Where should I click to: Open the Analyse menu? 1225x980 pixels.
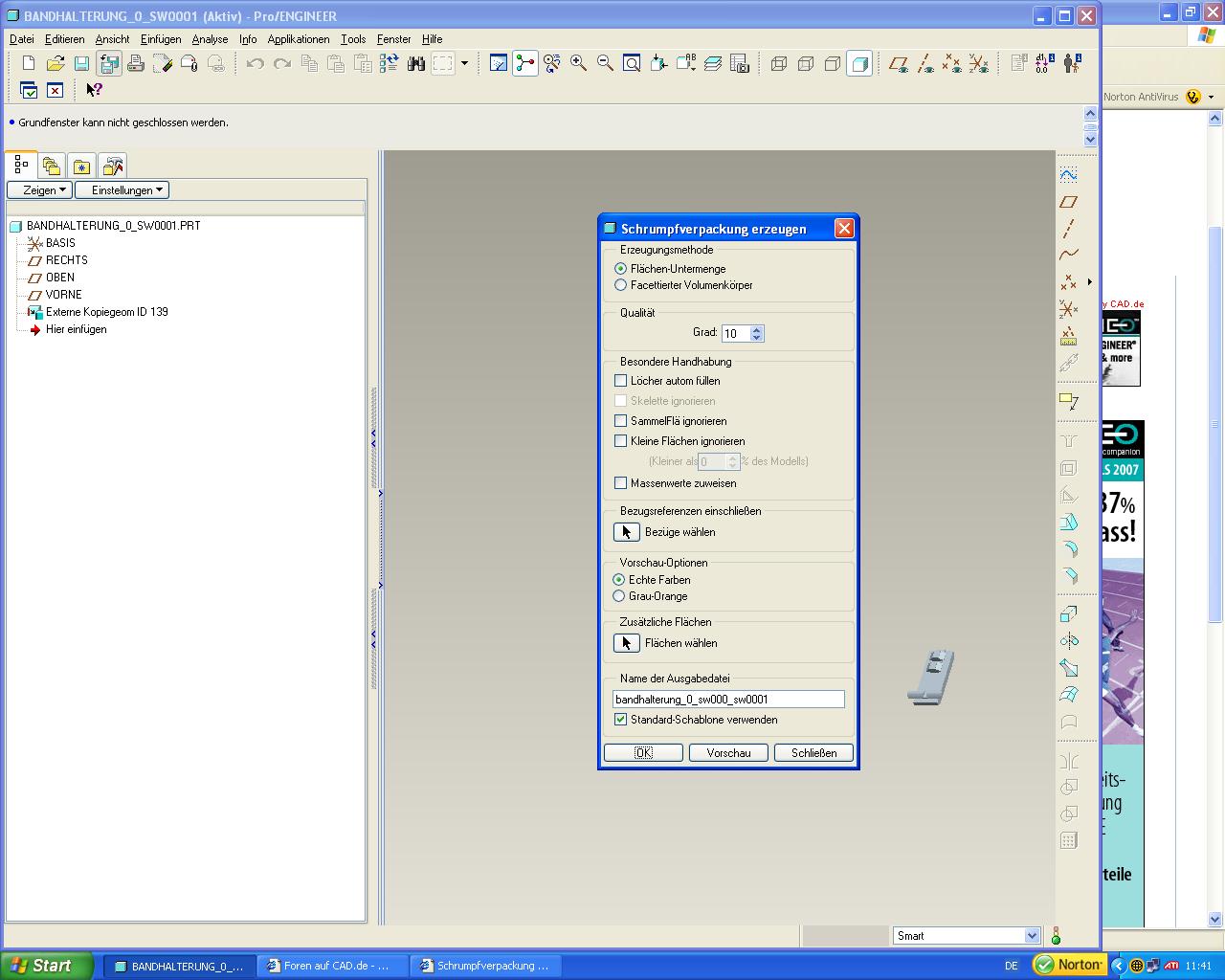pos(210,39)
